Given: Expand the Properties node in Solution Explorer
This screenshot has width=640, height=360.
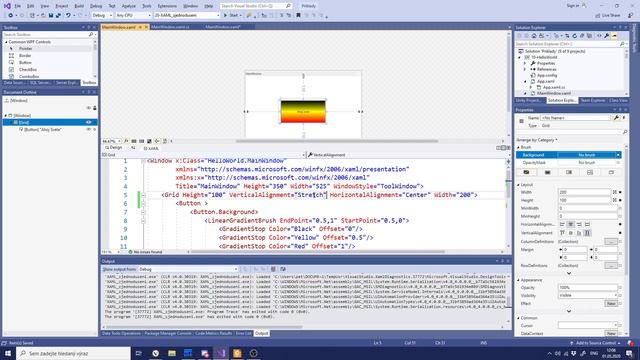Looking at the screenshot, I should point(525,63).
